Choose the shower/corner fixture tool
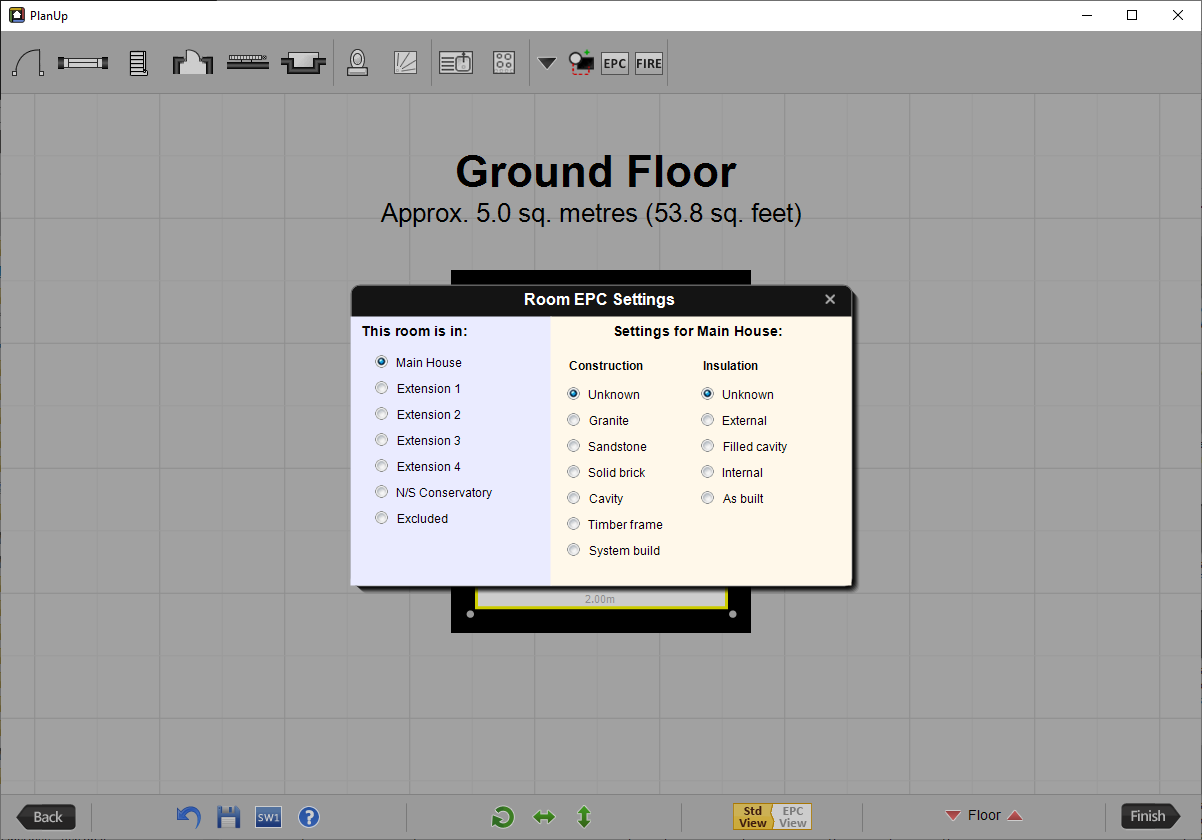 coord(405,63)
